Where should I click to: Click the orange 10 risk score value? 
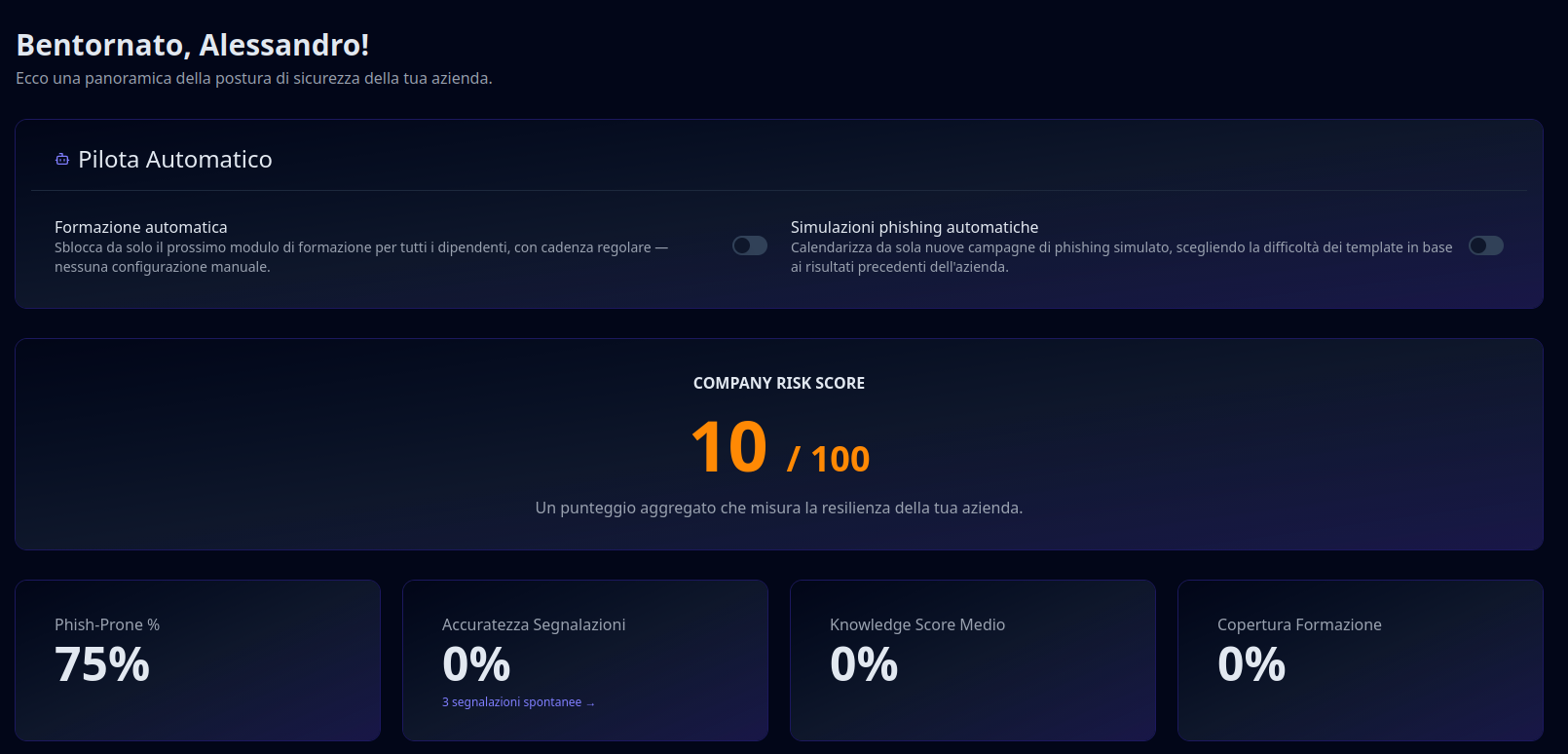coord(729,447)
